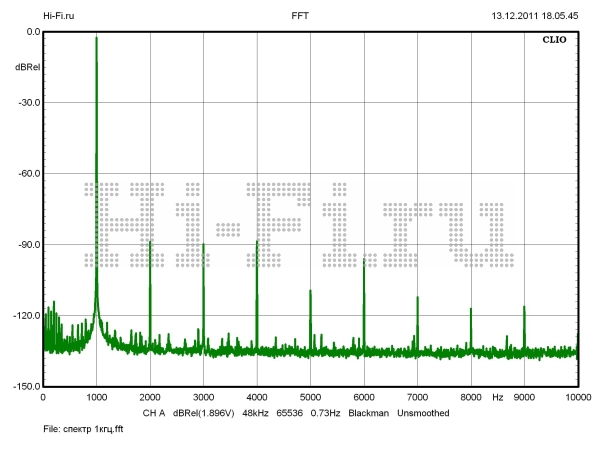Click the -120.0 y-axis tick label
Viewport: 600px width, 450px height.
[25, 316]
